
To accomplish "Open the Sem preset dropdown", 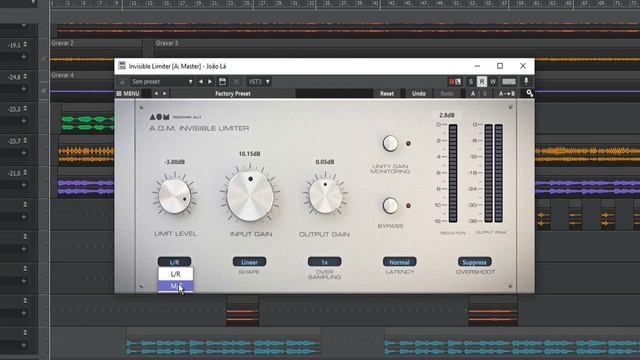I will [162, 82].
